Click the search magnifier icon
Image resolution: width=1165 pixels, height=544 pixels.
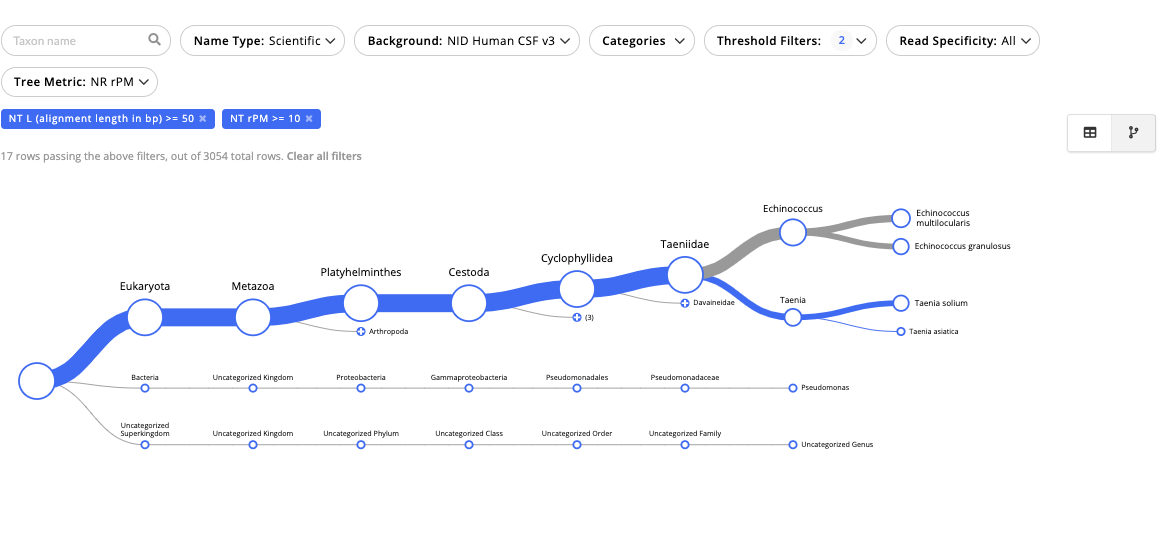pos(154,40)
